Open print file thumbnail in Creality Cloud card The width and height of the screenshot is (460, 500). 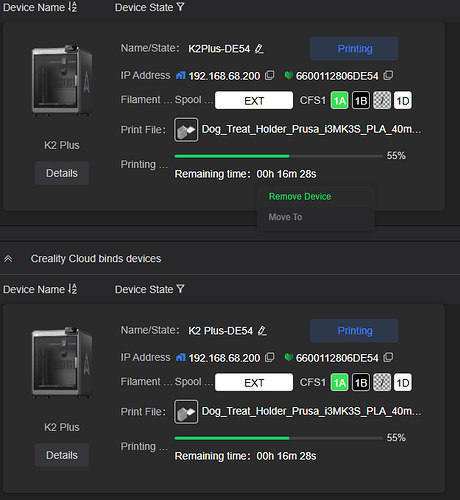click(x=186, y=412)
